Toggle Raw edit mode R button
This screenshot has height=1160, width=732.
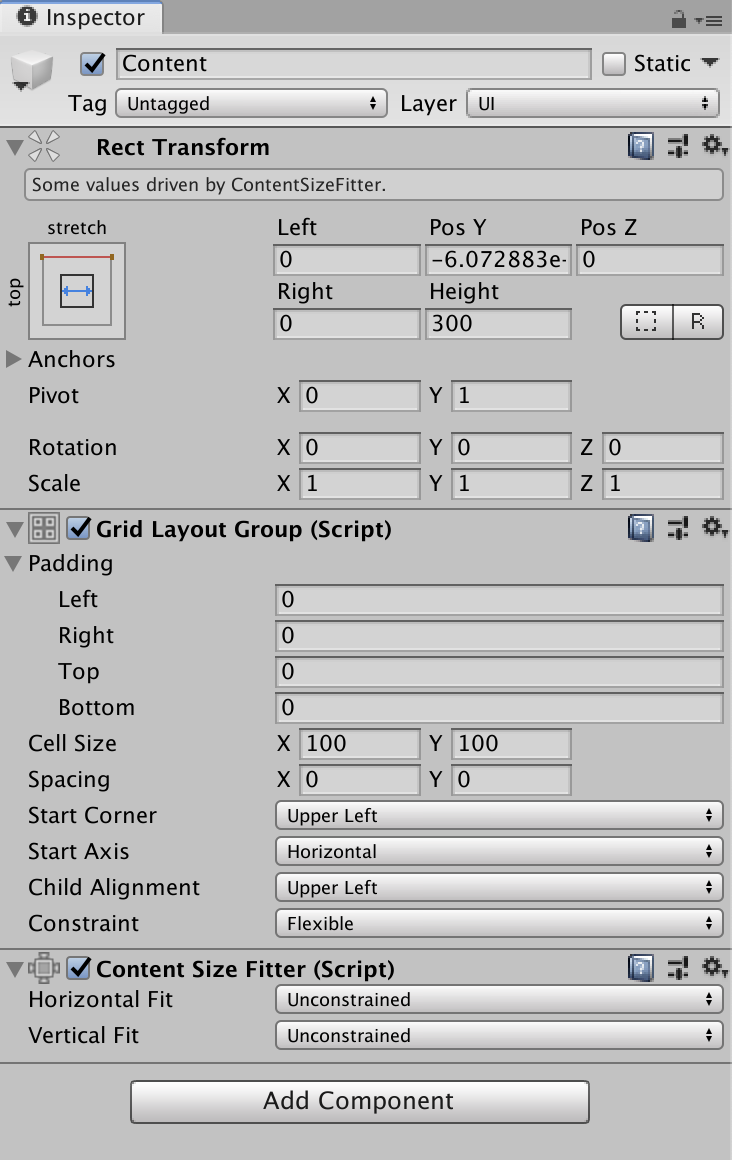tap(698, 322)
